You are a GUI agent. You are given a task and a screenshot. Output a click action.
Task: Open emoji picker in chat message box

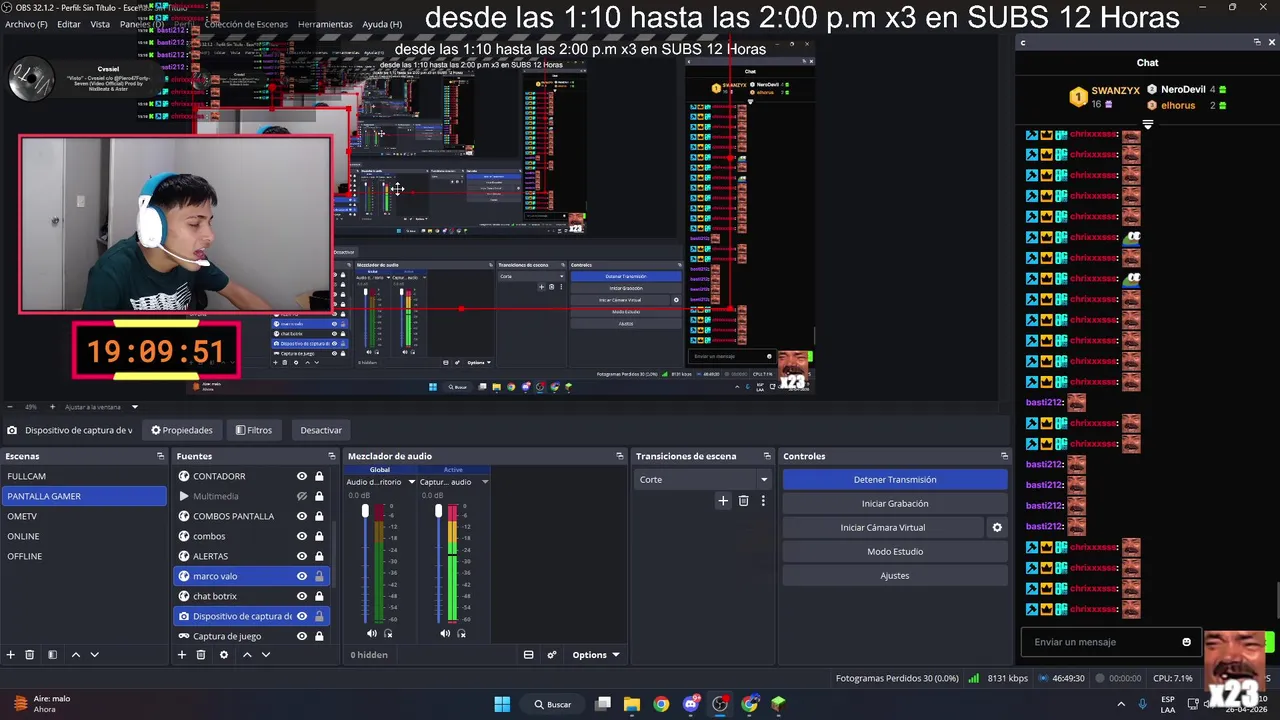click(1187, 642)
